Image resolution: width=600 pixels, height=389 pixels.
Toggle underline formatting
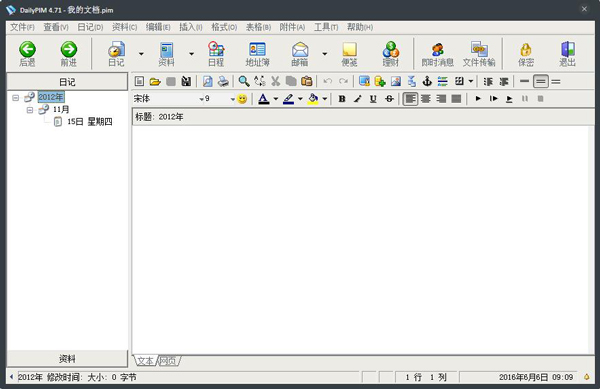coord(373,99)
